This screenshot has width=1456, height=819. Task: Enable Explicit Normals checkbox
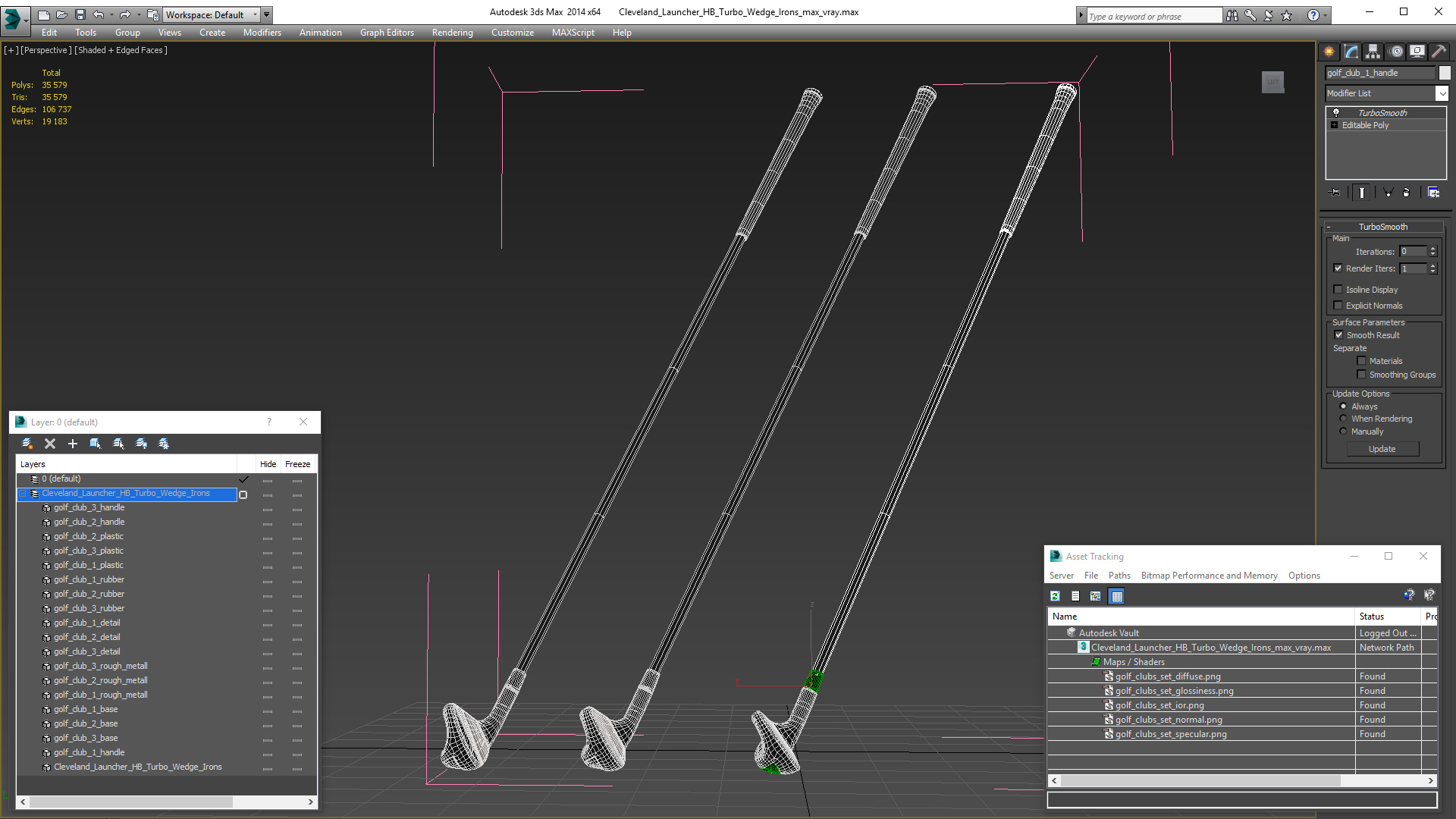pyautogui.click(x=1338, y=306)
